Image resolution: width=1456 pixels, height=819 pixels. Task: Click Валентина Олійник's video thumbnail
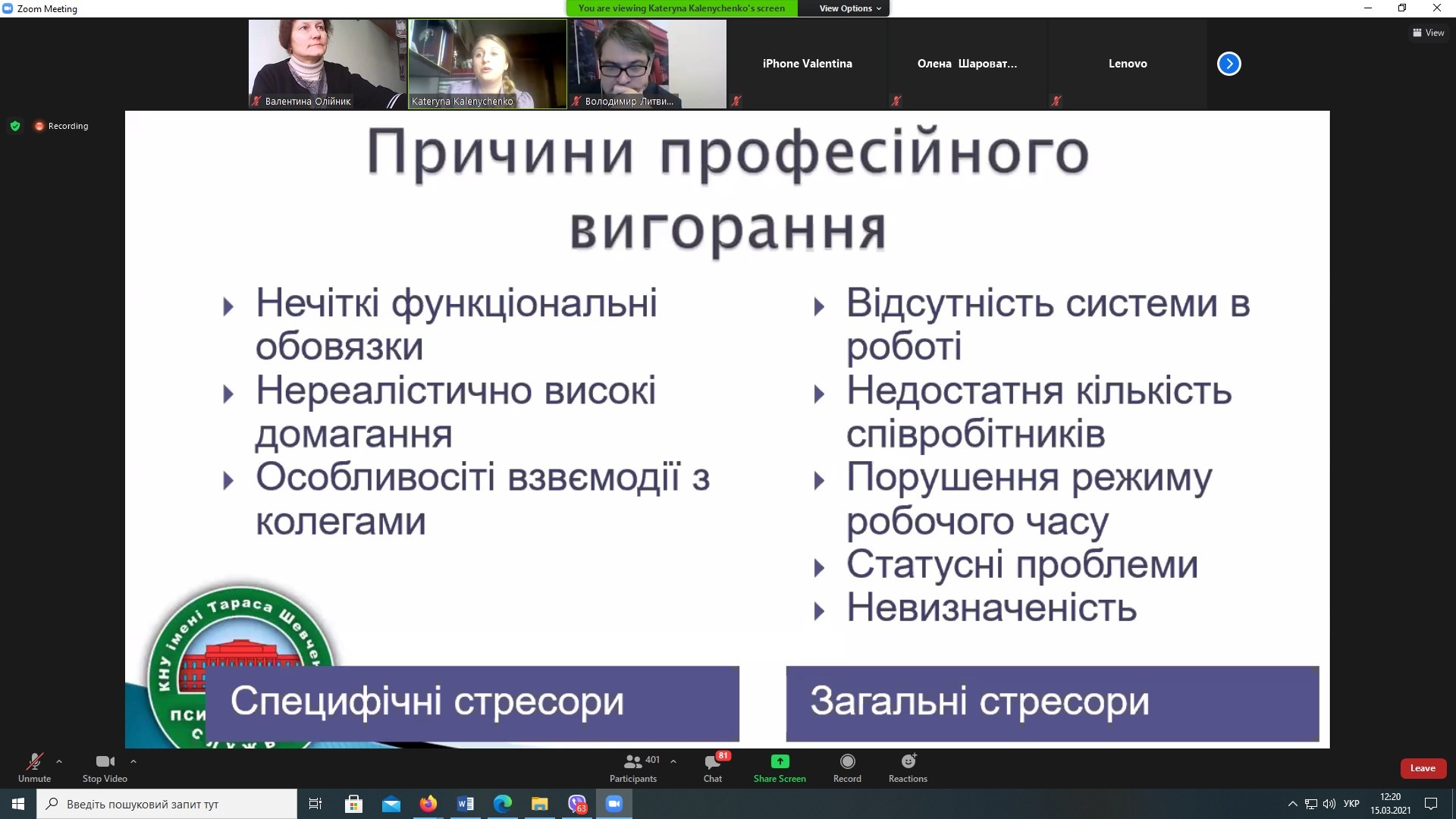point(327,64)
